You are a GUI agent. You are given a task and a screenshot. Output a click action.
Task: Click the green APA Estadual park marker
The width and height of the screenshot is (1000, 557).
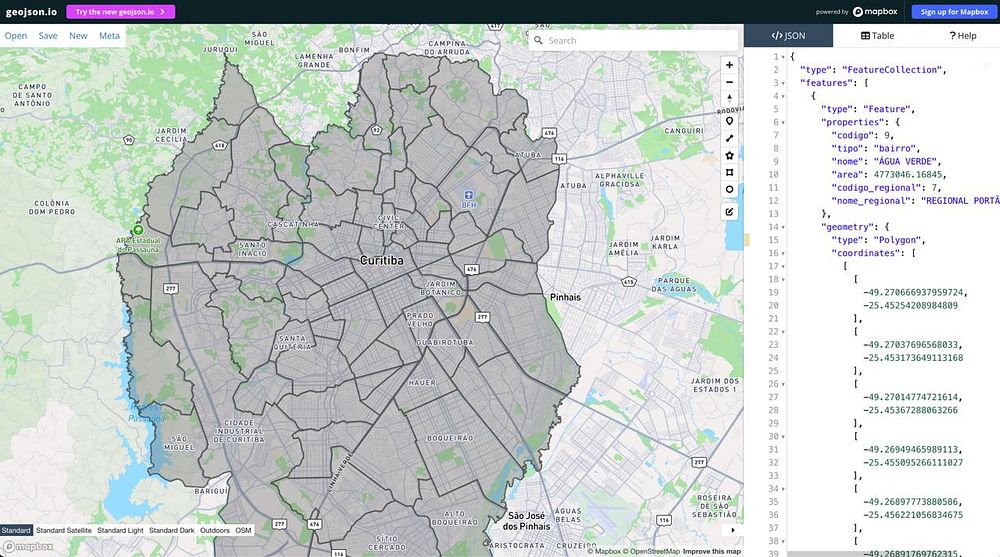point(138,230)
